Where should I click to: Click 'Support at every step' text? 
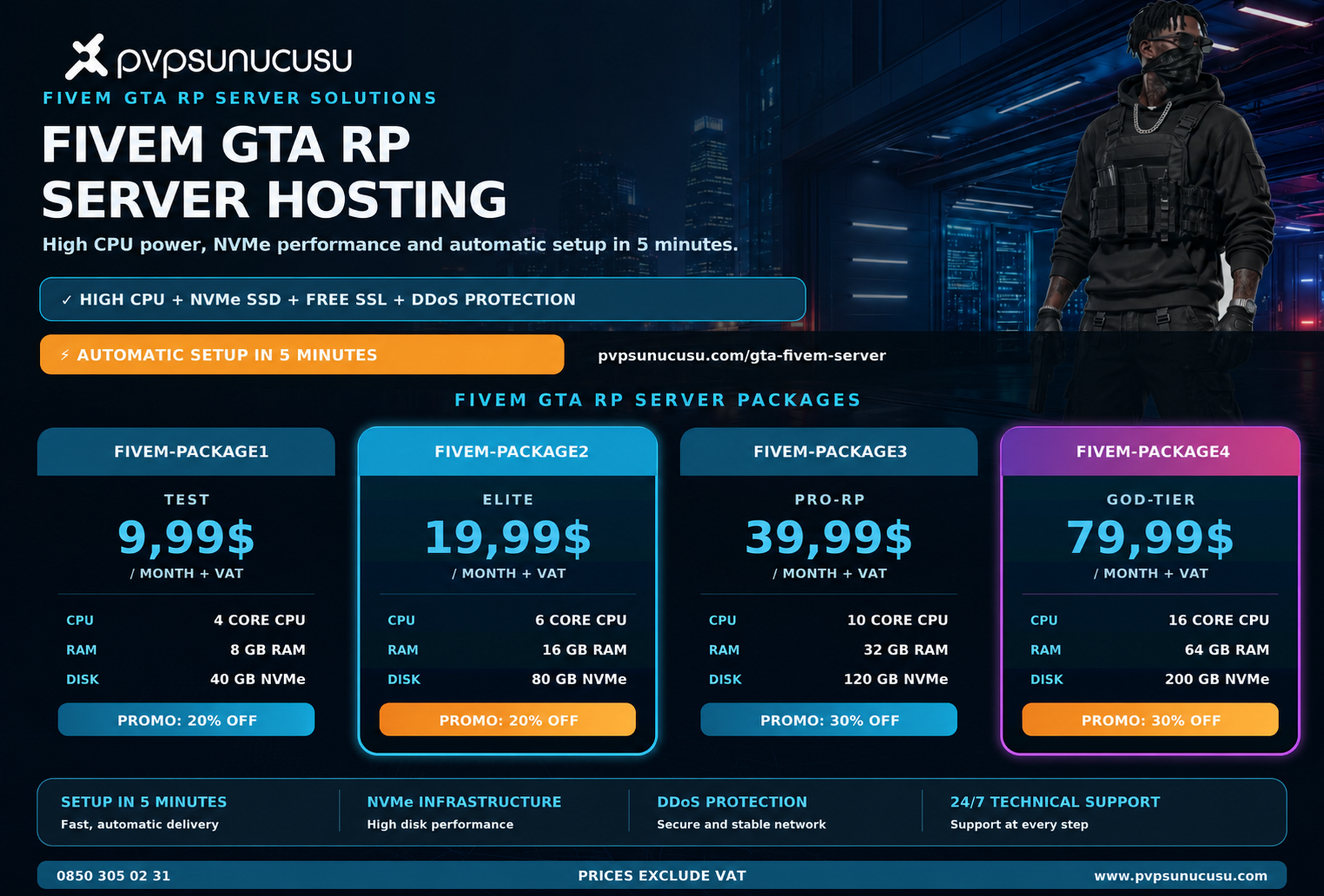click(x=1019, y=824)
